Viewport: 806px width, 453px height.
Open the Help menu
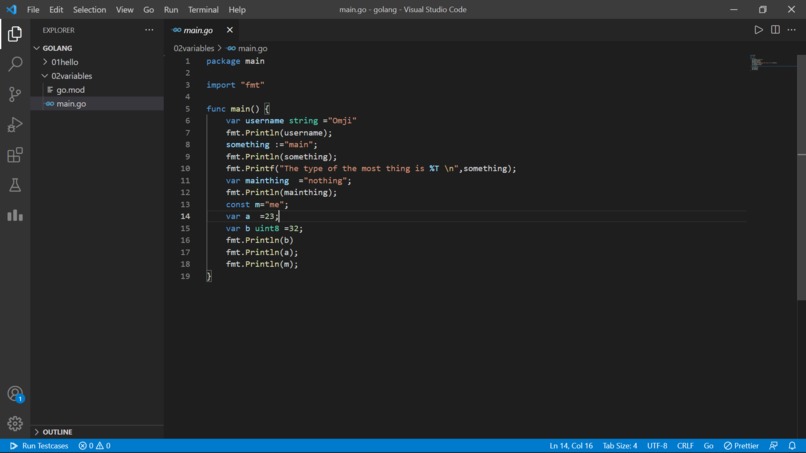click(237, 9)
